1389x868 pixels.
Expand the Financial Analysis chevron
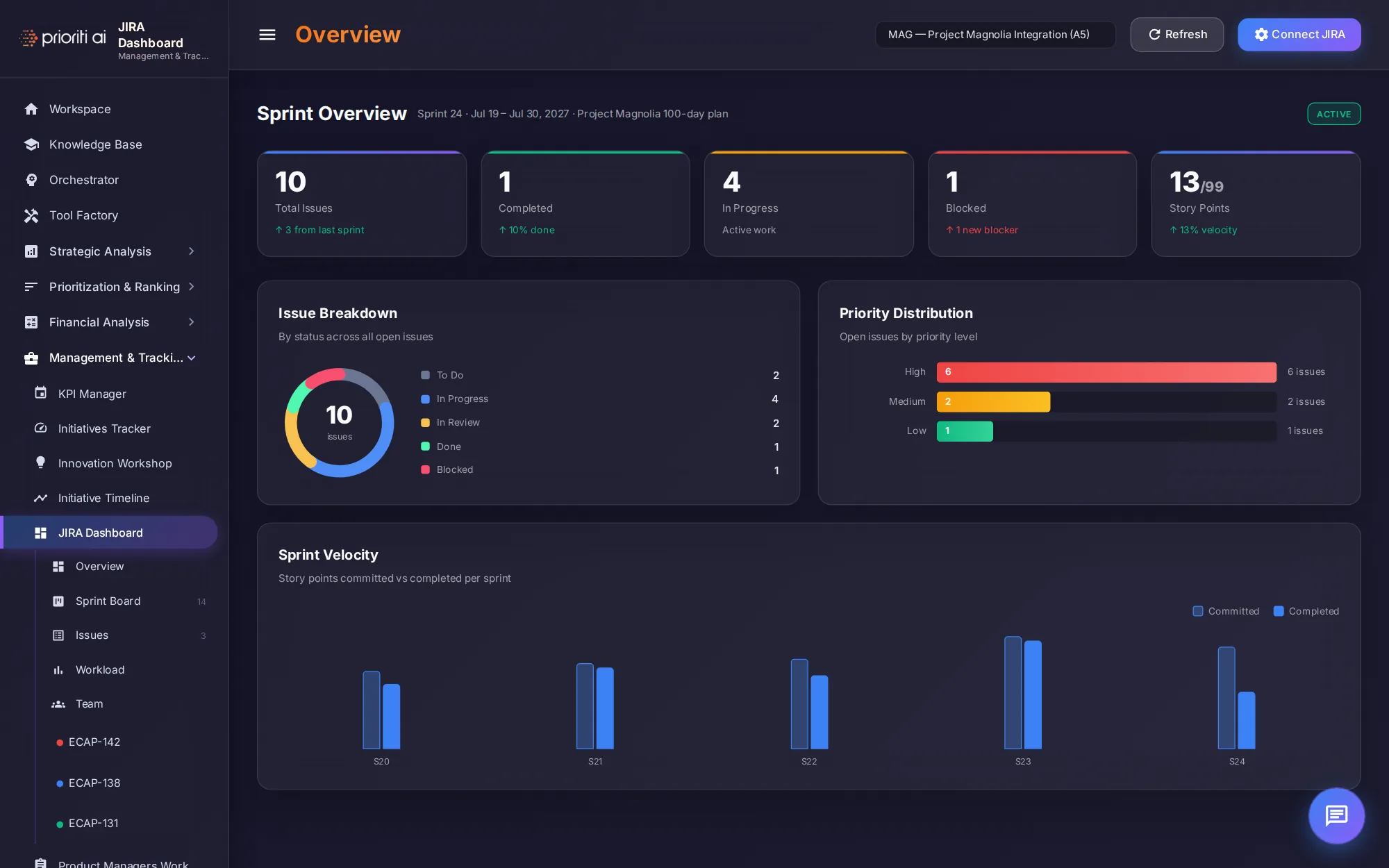[191, 322]
